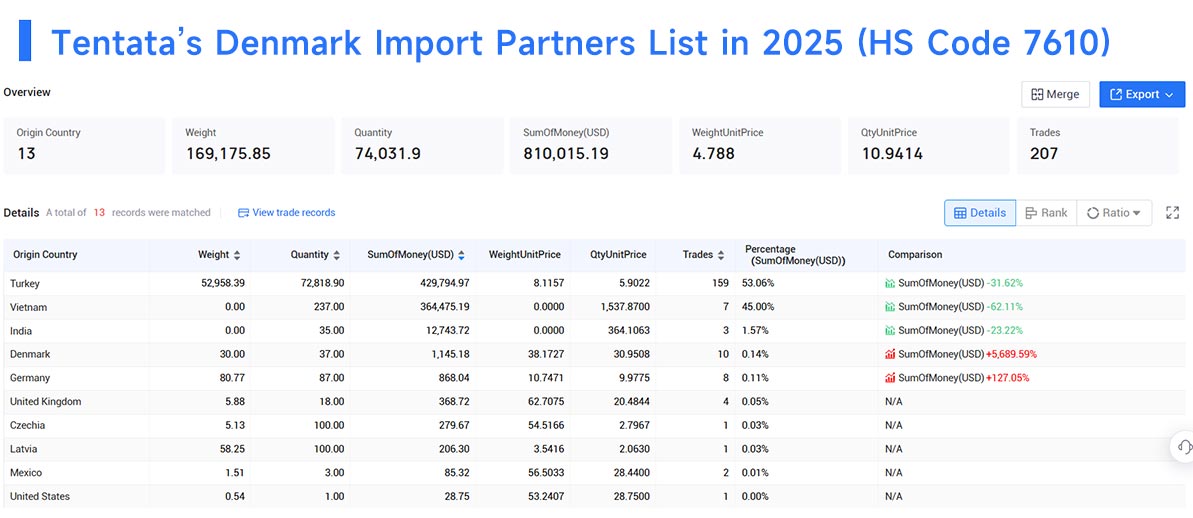Switch to the Rank view tab
Image resolution: width=1193 pixels, height=518 pixels.
1046,213
